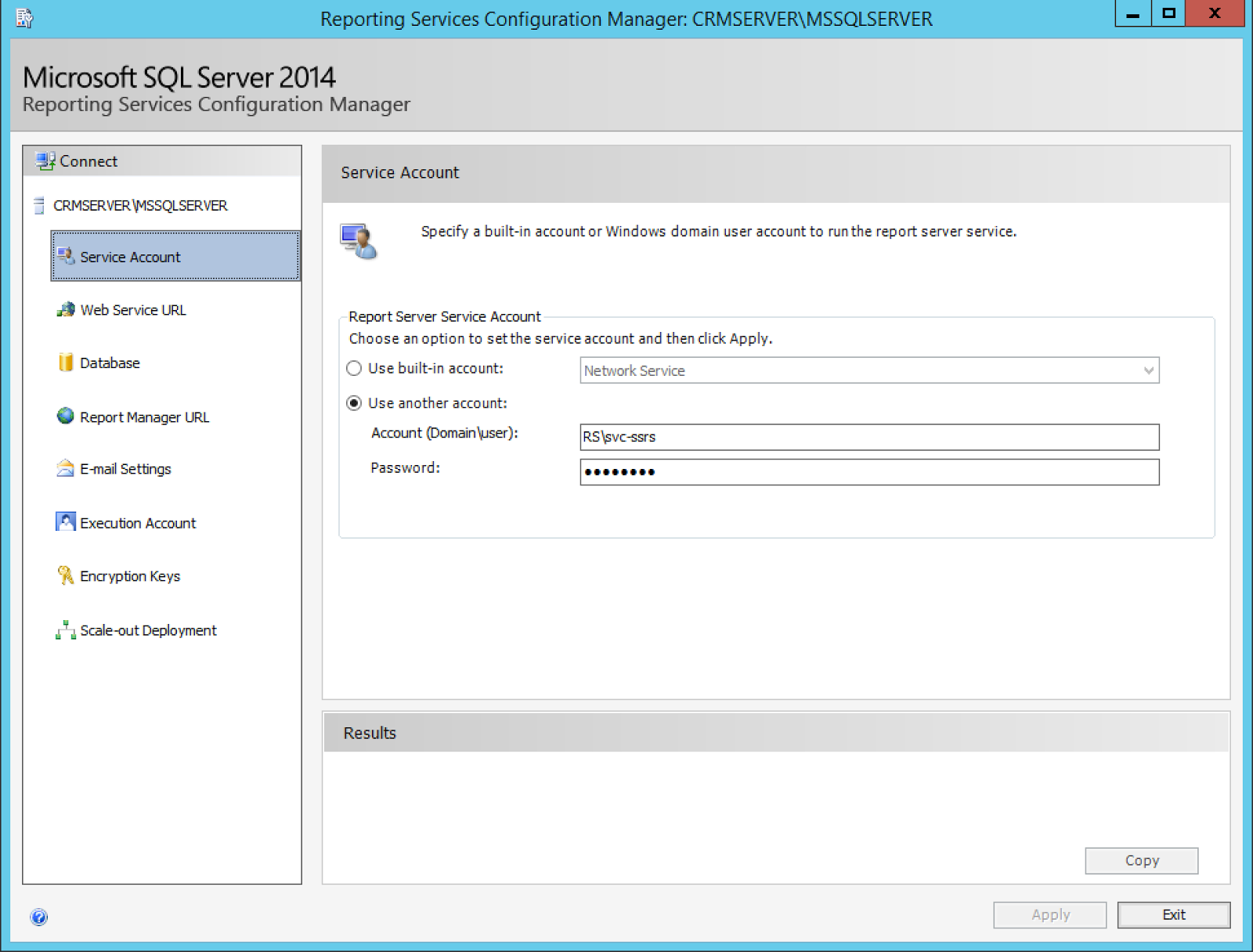Click the 'Report Server Service Account' group label
The width and height of the screenshot is (1253, 952).
point(445,316)
